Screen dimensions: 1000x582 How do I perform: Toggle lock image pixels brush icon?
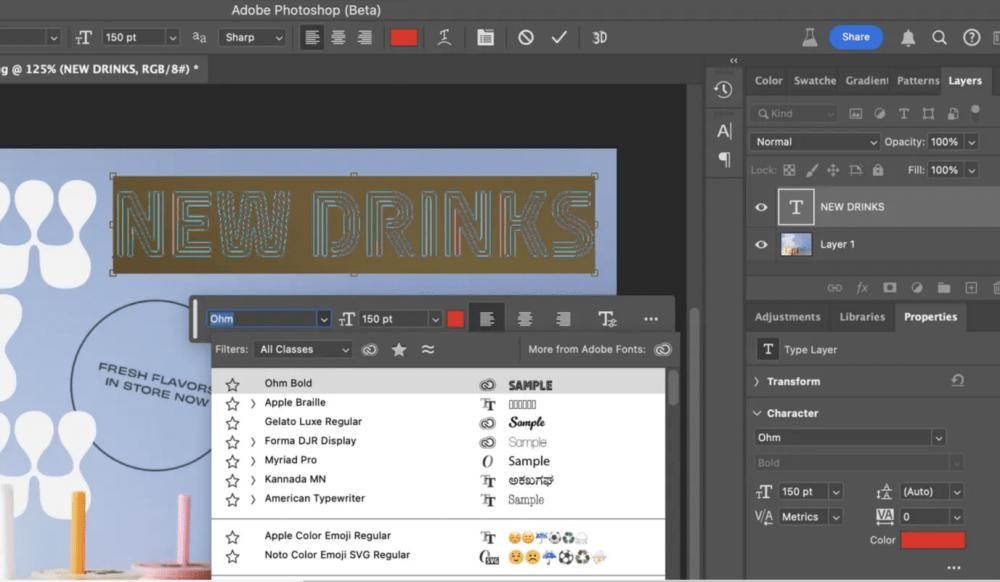coord(811,170)
